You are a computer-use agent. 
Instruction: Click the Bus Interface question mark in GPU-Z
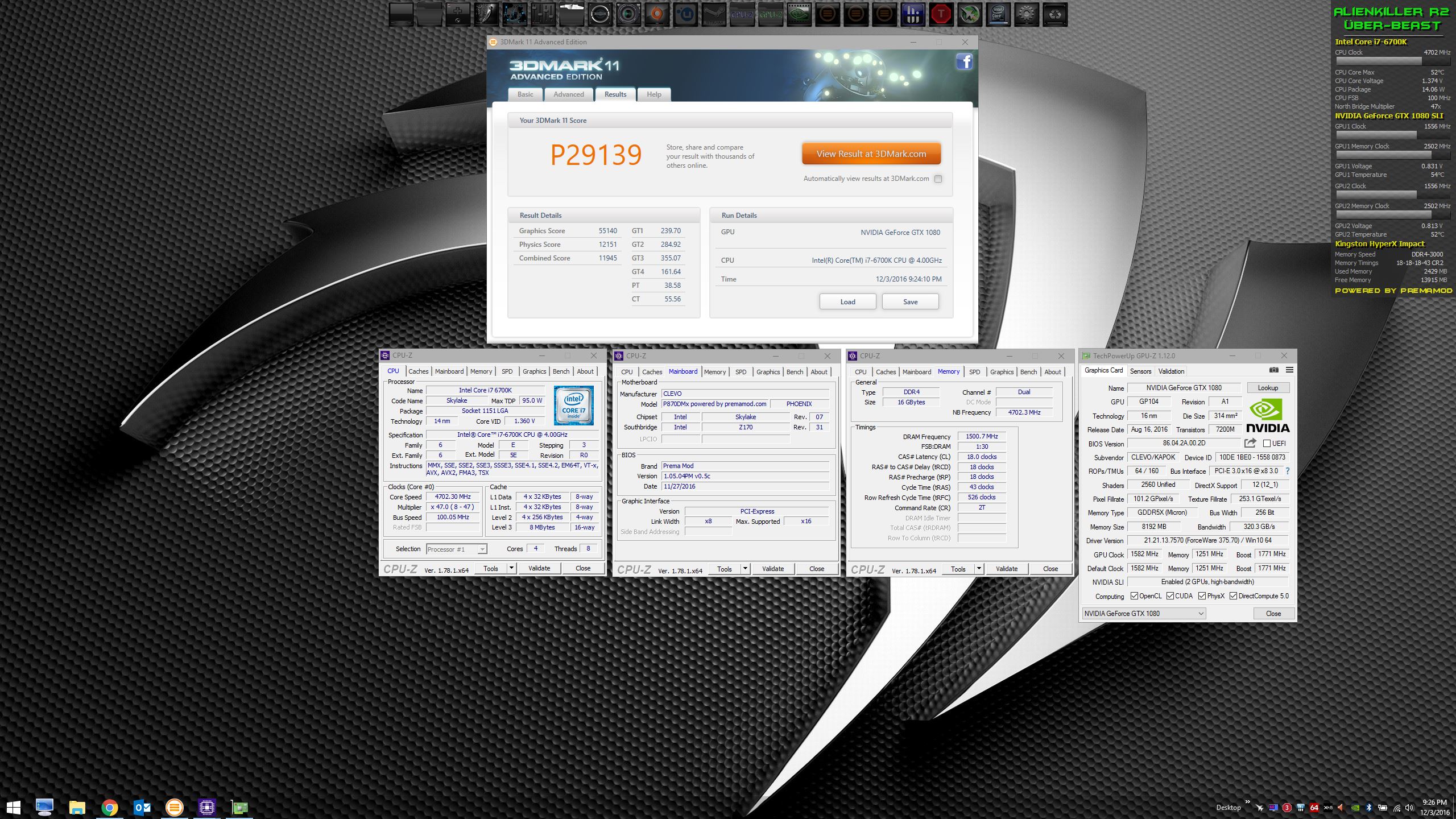click(x=1288, y=471)
